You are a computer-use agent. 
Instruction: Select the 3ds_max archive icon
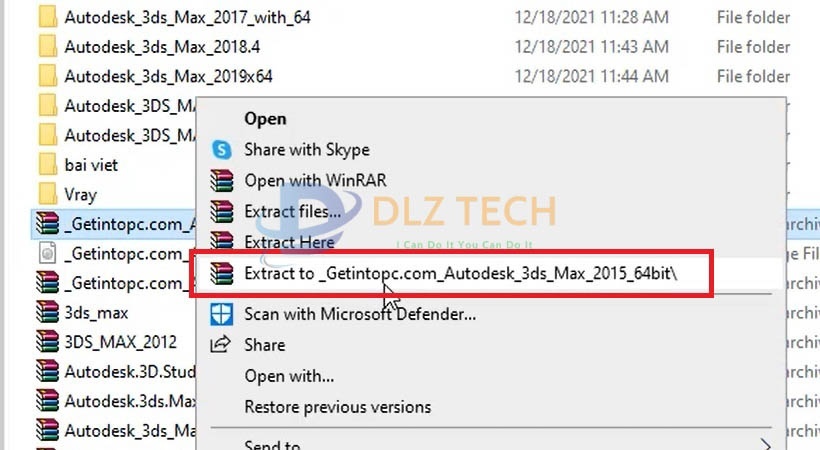tap(48, 313)
